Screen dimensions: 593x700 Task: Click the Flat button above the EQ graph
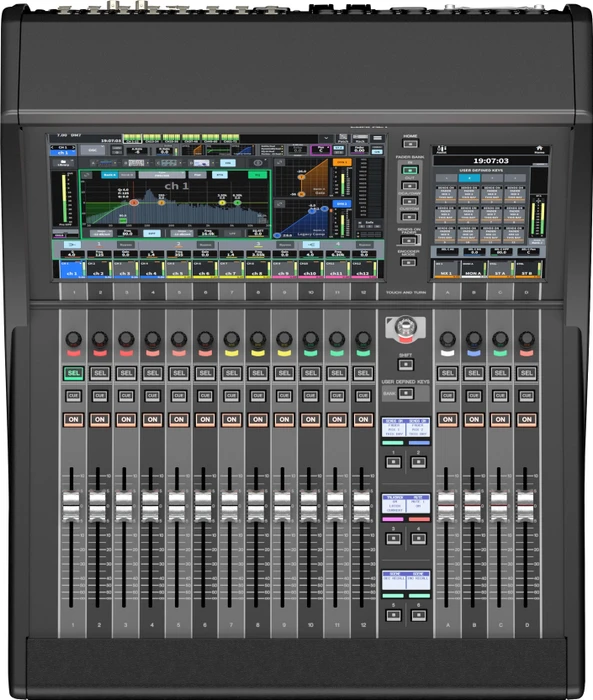197,175
